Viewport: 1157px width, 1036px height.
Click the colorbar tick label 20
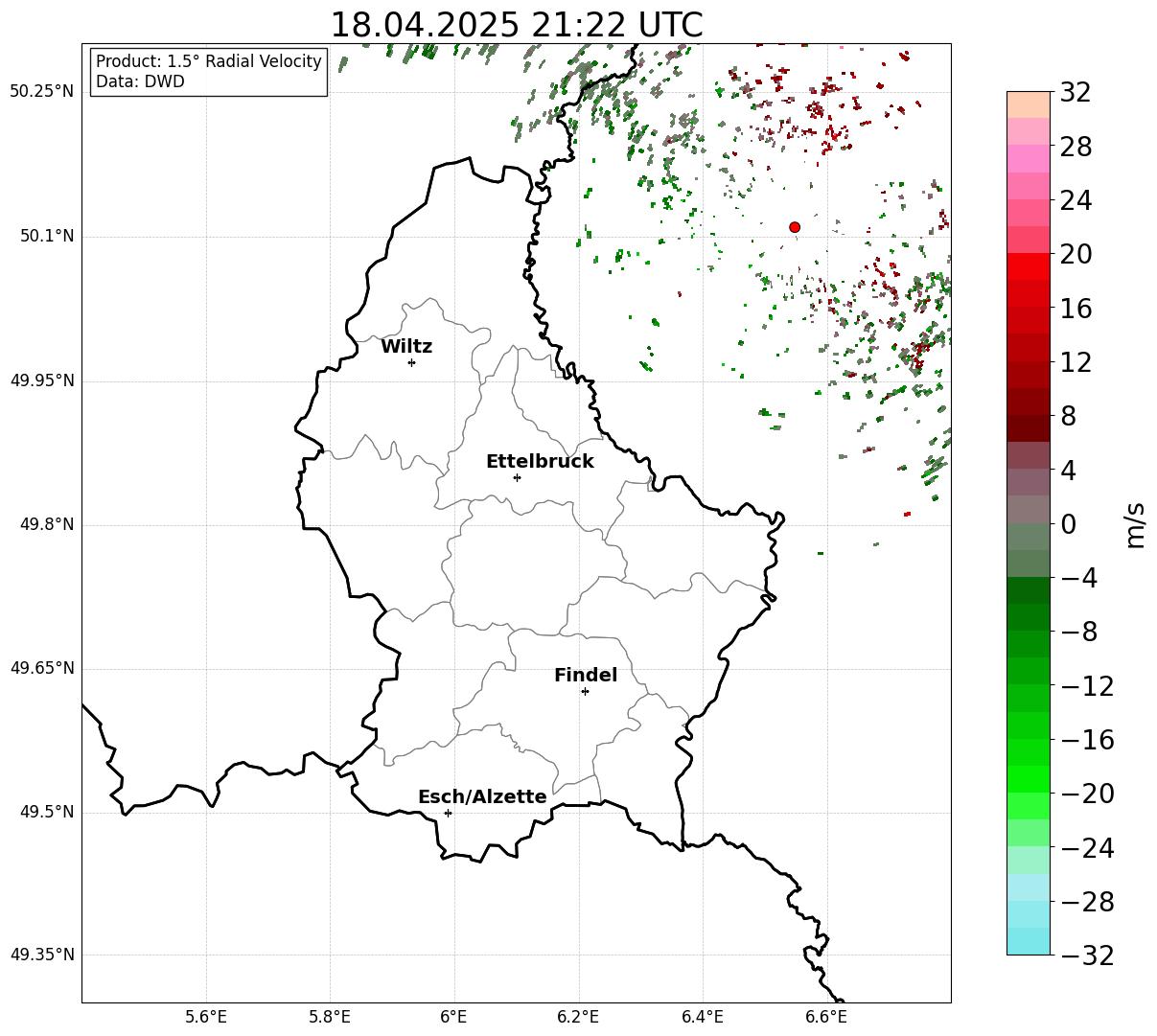click(x=1076, y=255)
